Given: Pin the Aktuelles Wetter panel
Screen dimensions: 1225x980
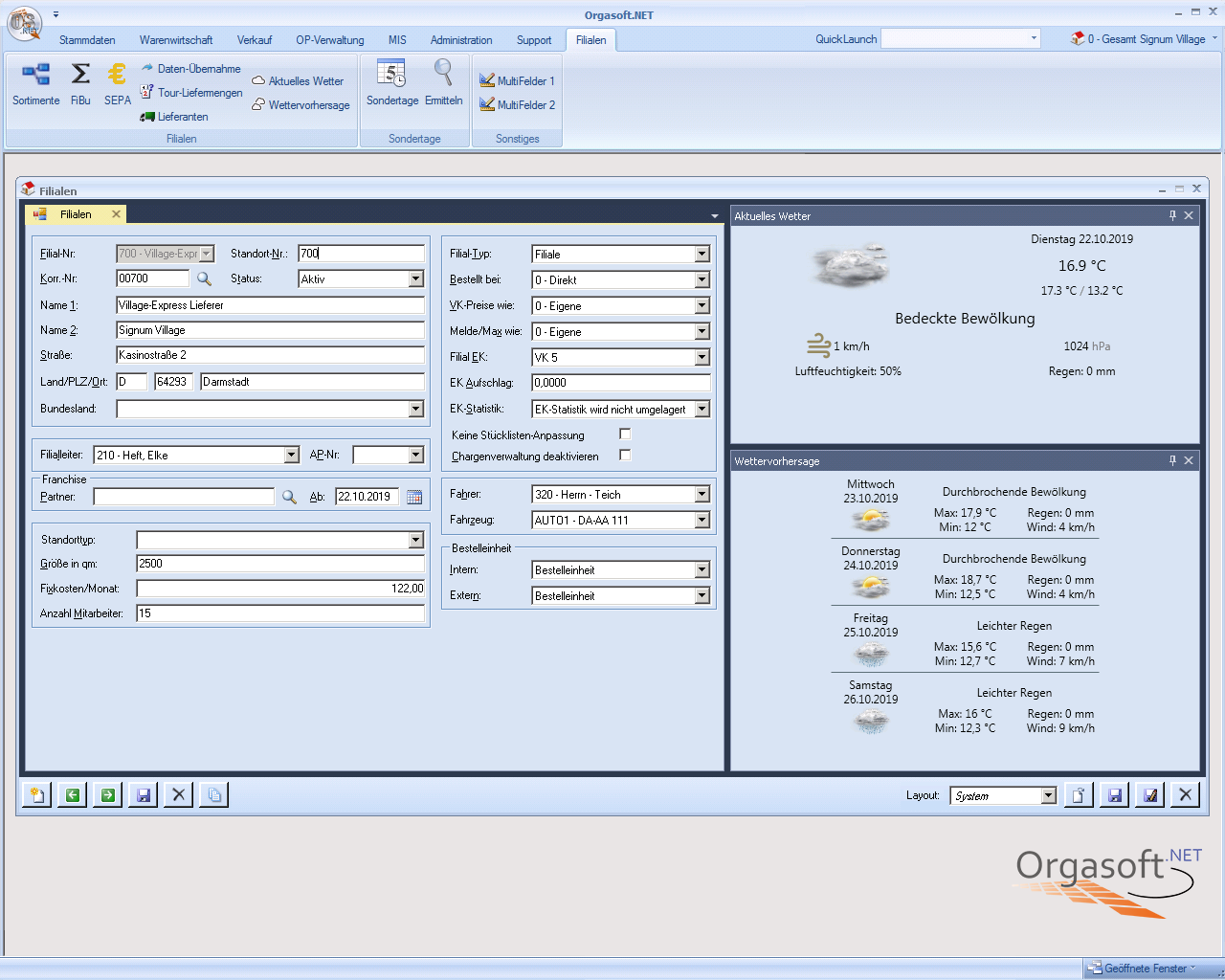Looking at the screenshot, I should [x=1172, y=216].
